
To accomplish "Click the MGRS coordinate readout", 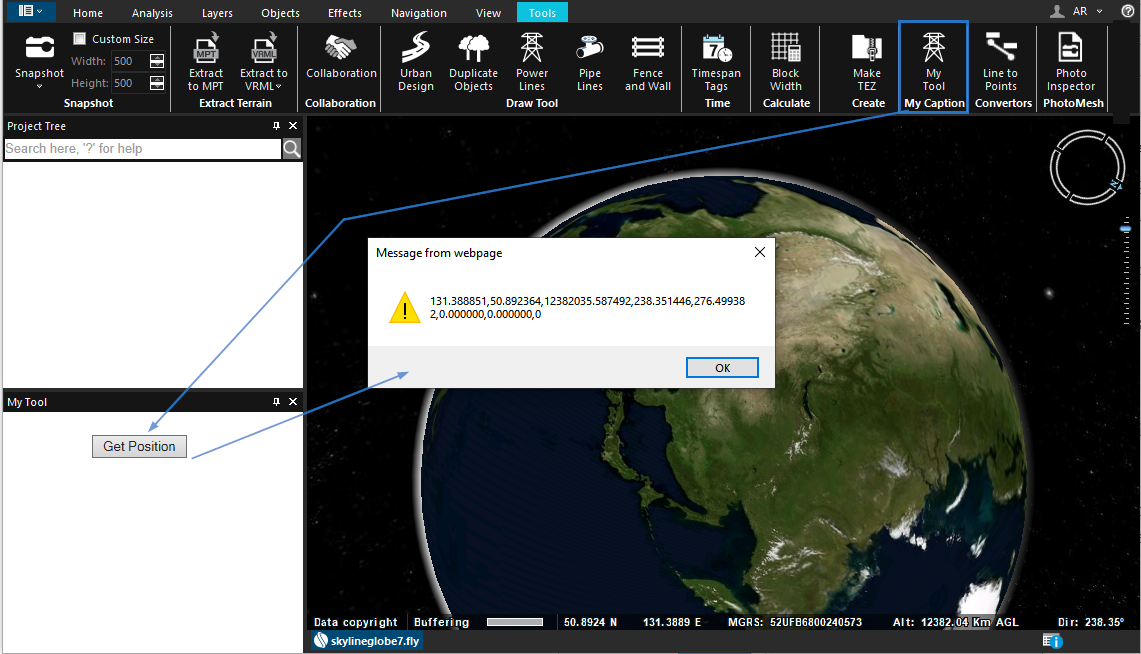I will (795, 622).
